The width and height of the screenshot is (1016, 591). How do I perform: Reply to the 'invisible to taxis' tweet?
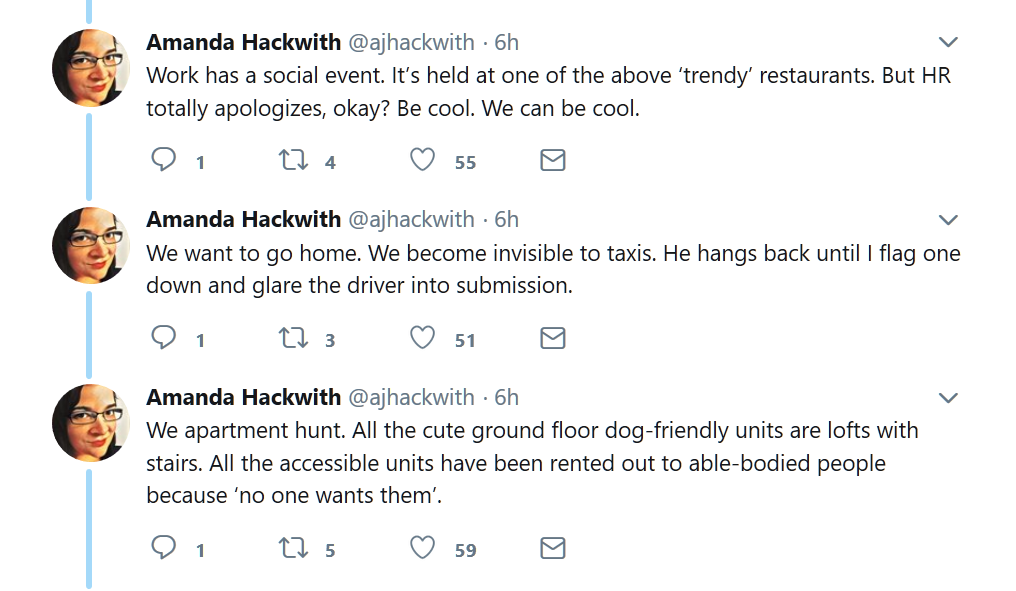coord(163,338)
